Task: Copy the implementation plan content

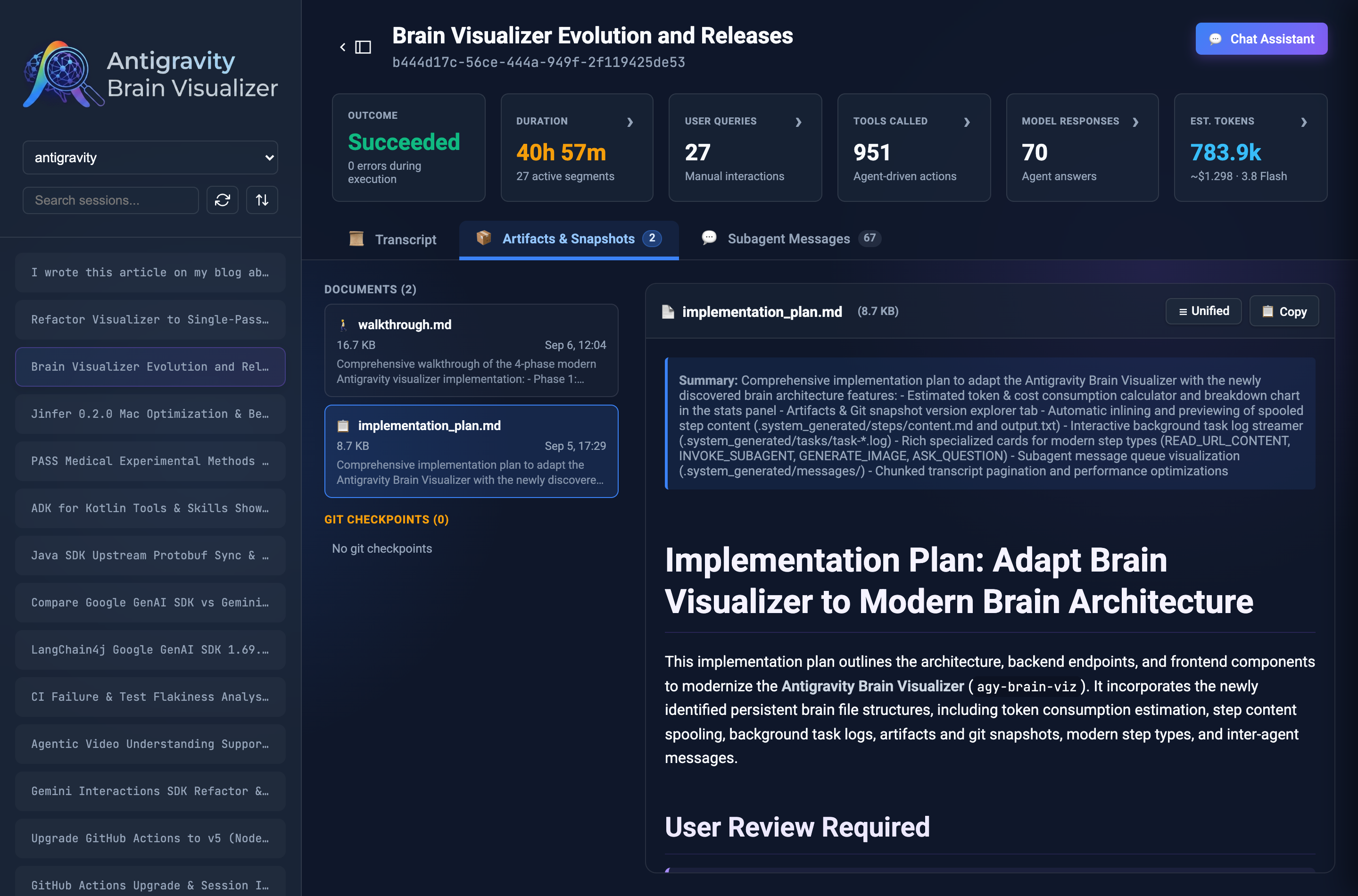Action: (1284, 311)
